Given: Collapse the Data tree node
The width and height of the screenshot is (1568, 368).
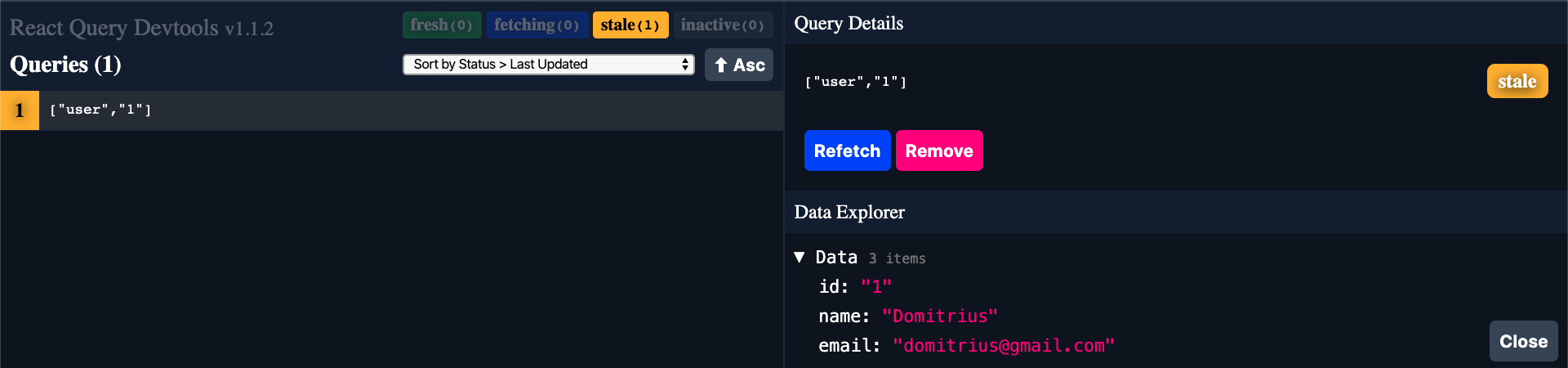Looking at the screenshot, I should click(x=800, y=258).
